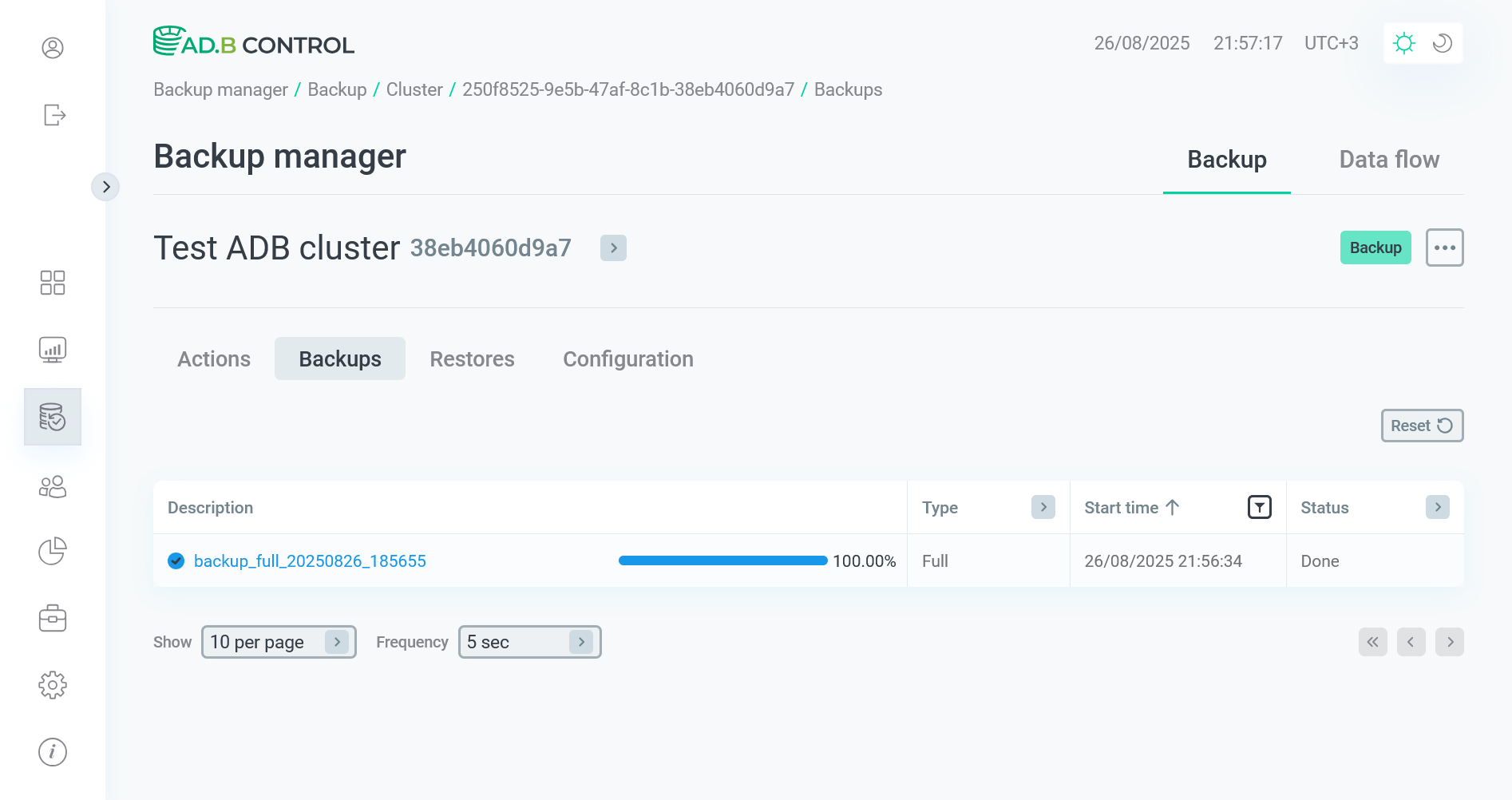Select the monitoring charts icon
The width and height of the screenshot is (1512, 800).
[53, 350]
